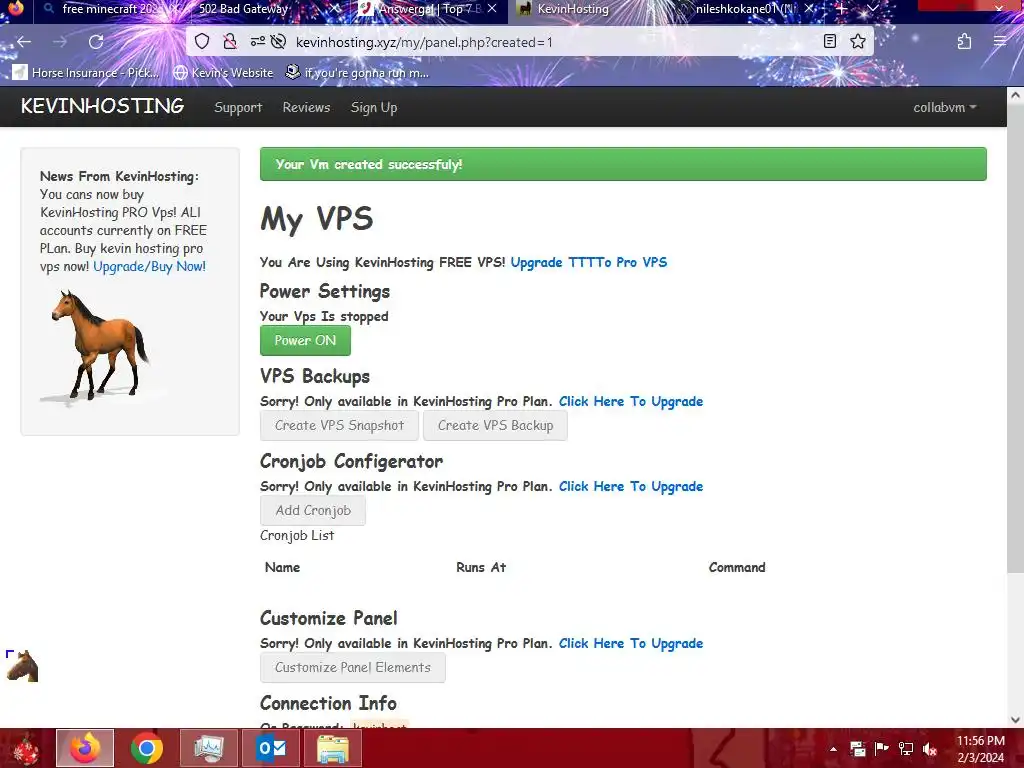The height and width of the screenshot is (768, 1024).
Task: Click the Command column header
Action: click(x=737, y=568)
